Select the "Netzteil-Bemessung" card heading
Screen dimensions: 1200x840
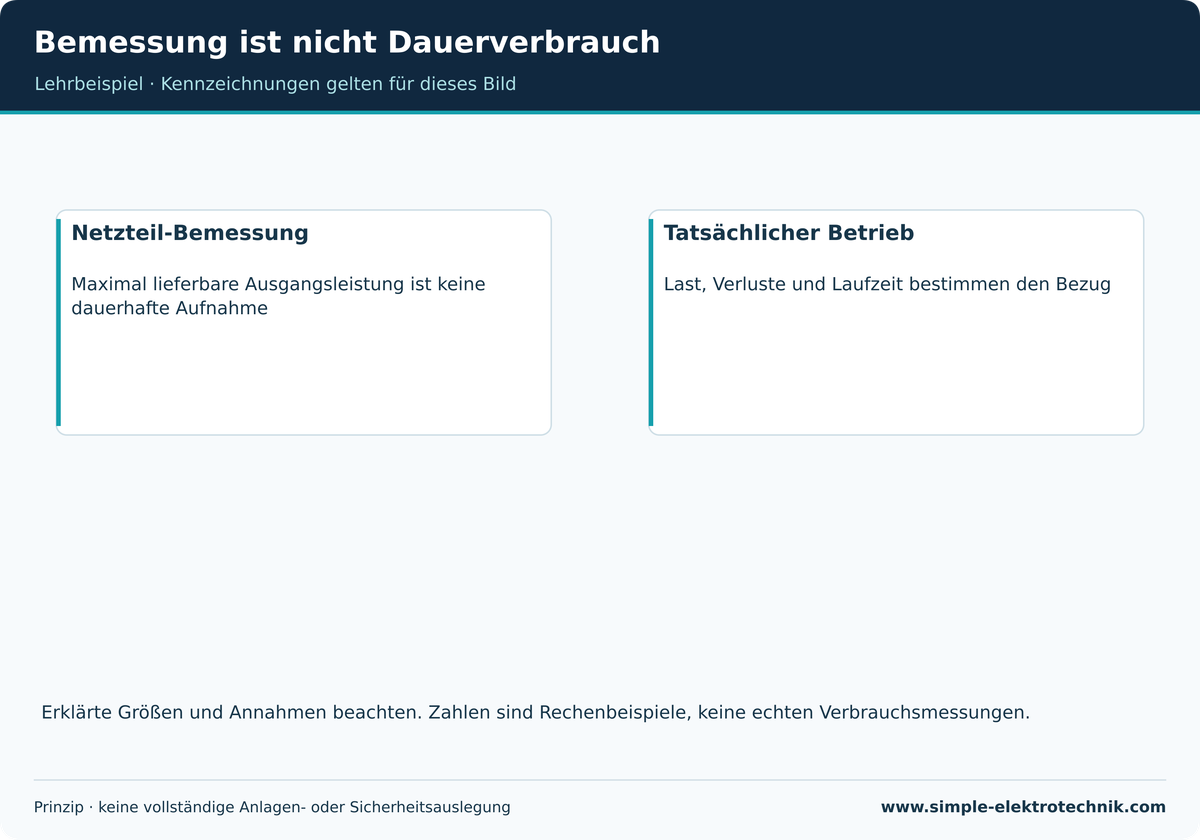190,233
